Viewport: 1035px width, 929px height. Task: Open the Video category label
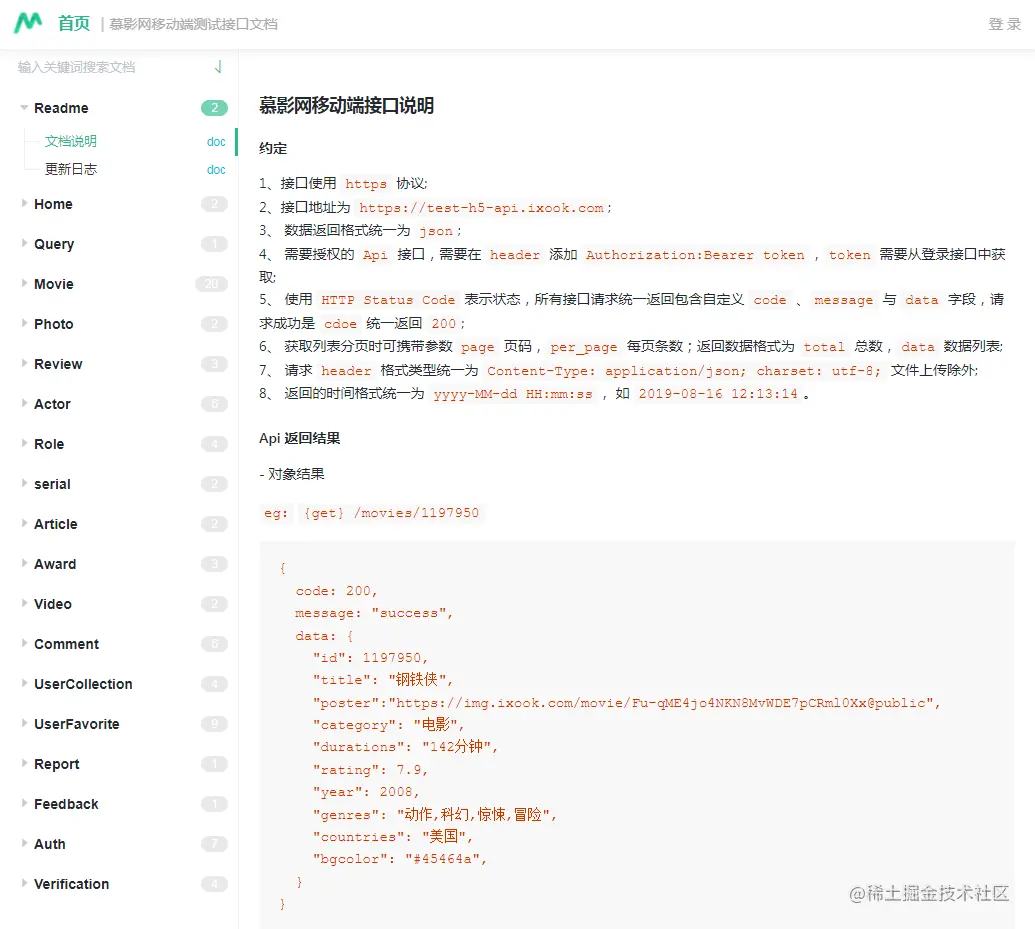click(x=53, y=604)
